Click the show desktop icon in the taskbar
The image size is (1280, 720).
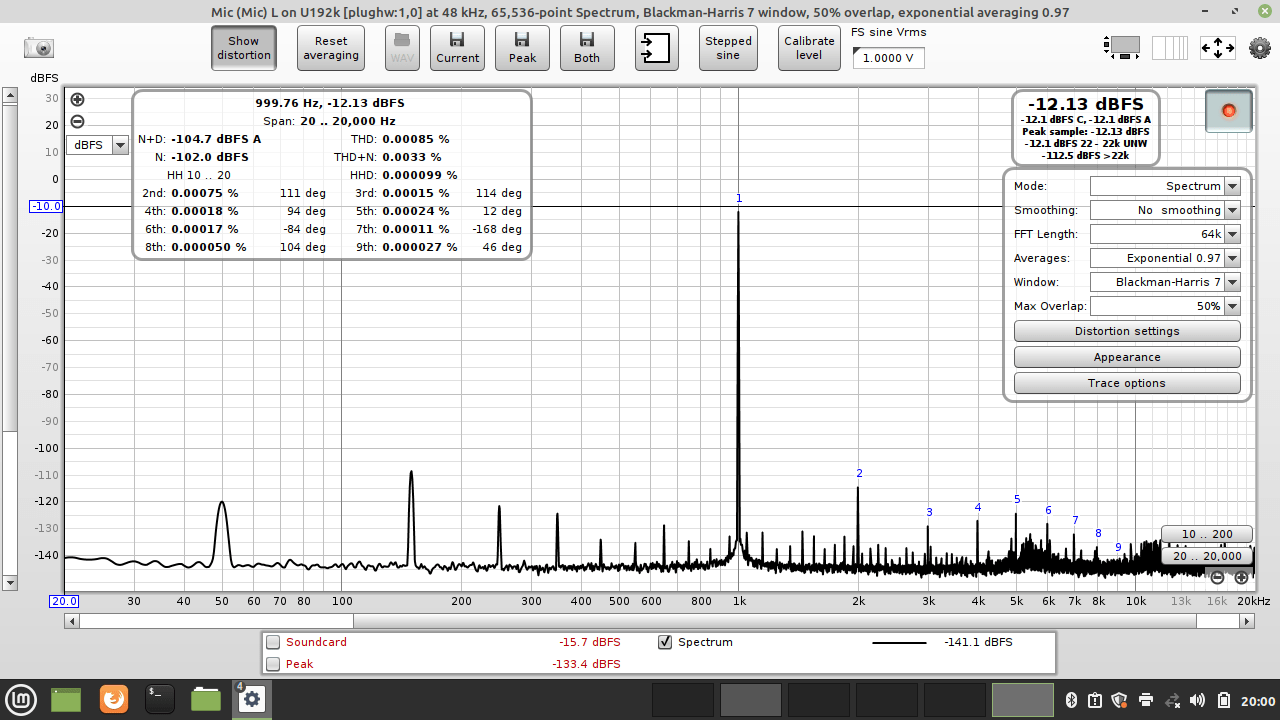(x=66, y=699)
